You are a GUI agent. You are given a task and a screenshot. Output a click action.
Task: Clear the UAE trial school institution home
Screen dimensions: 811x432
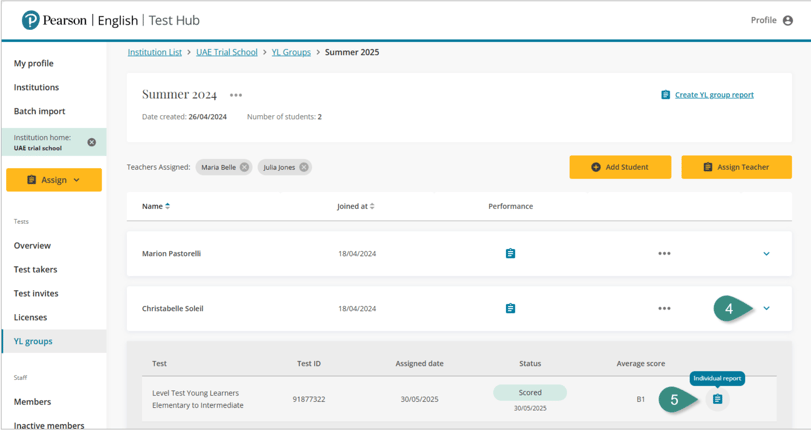[92, 142]
